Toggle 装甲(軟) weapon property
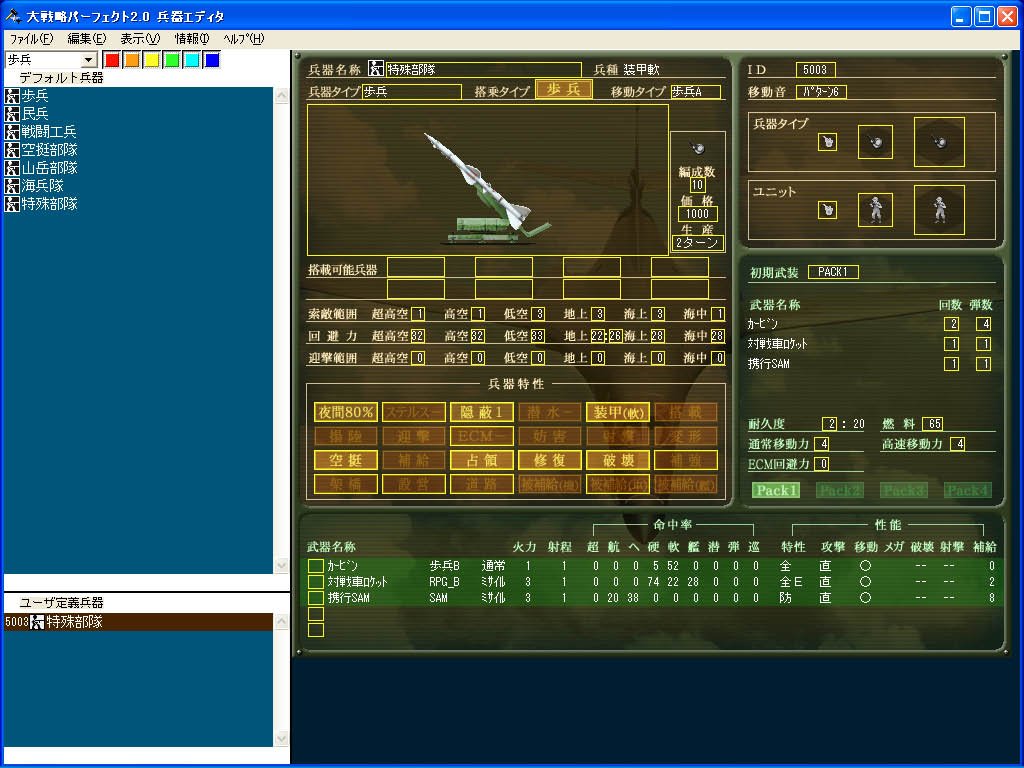This screenshot has width=1024, height=768. (x=617, y=412)
